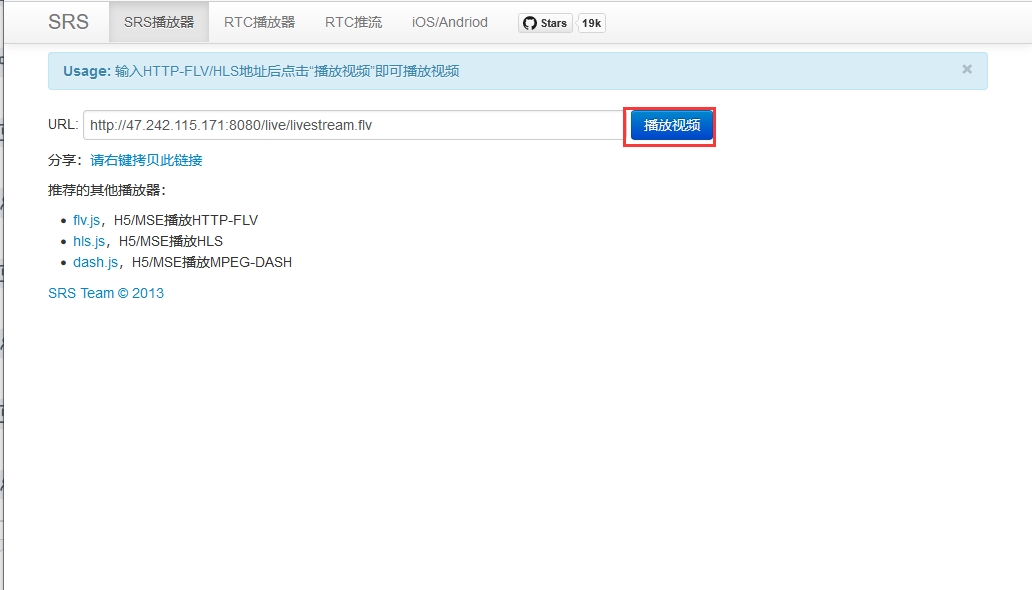Open the RTC播放器 tab

pyautogui.click(x=259, y=22)
